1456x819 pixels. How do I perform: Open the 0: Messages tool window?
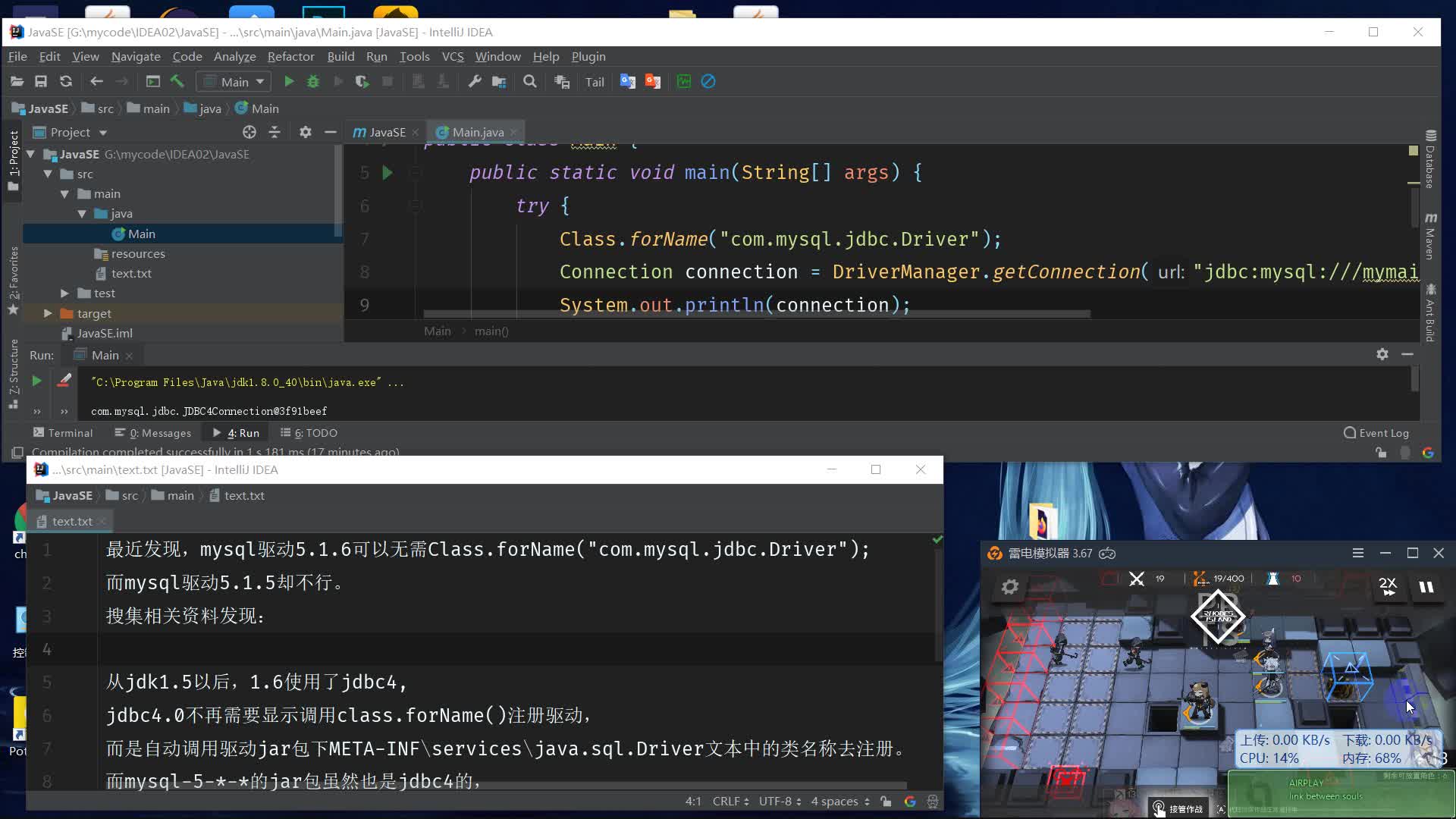coord(153,432)
